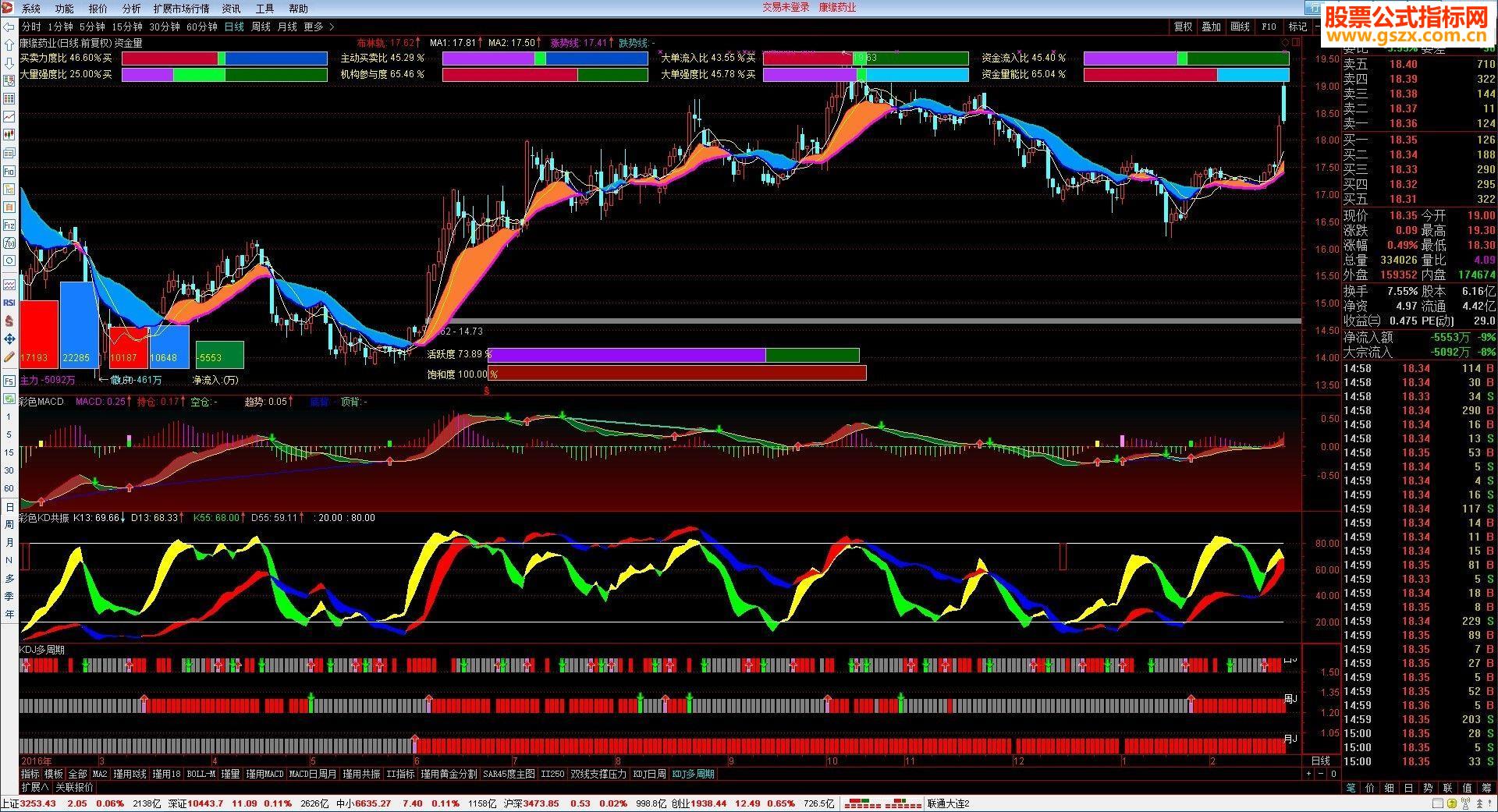Click the F12 trading sidebar icon

point(9,225)
